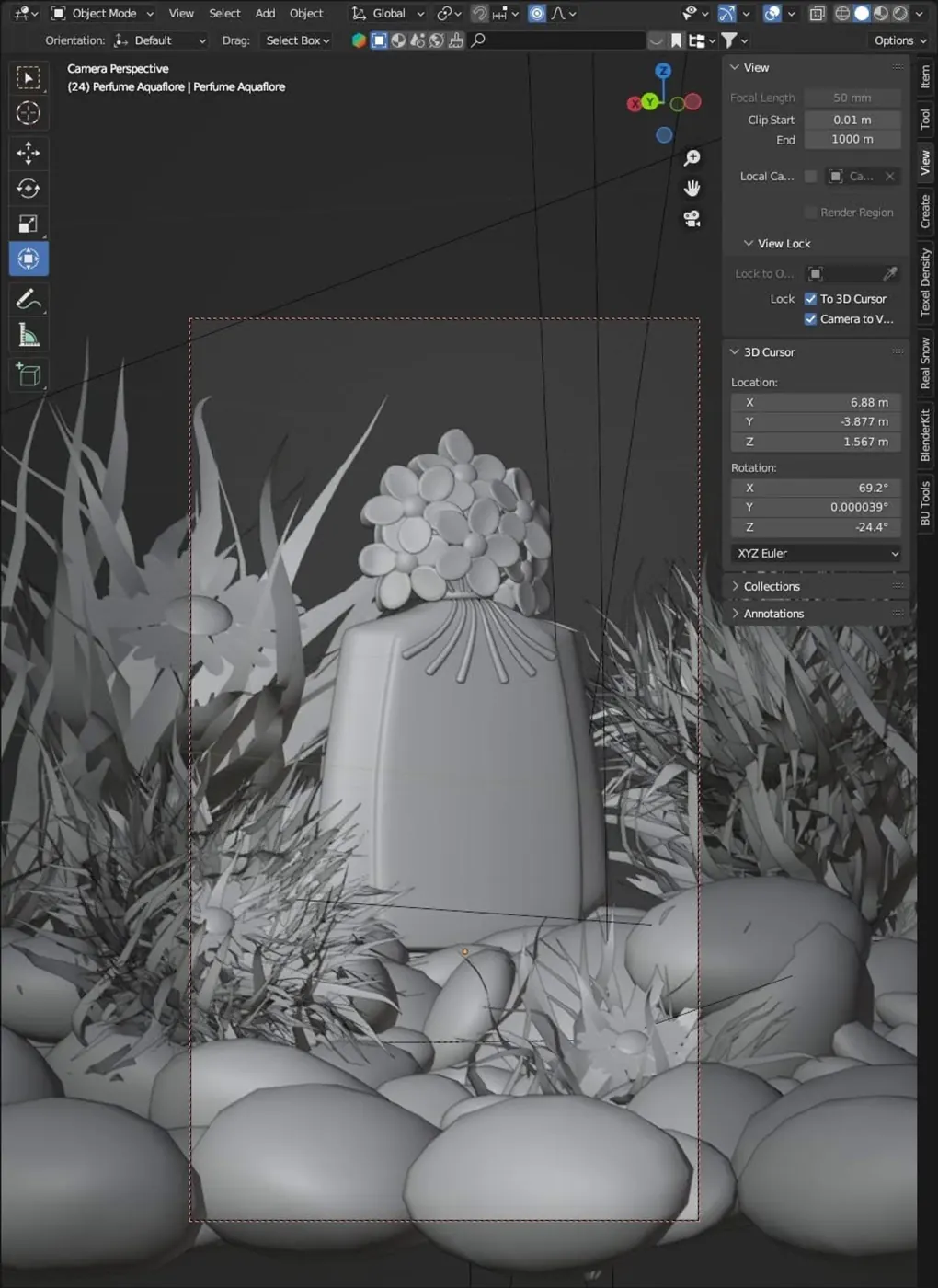Screen dimensions: 938x1288
Task: Open the View menu in header
Action: point(181,14)
